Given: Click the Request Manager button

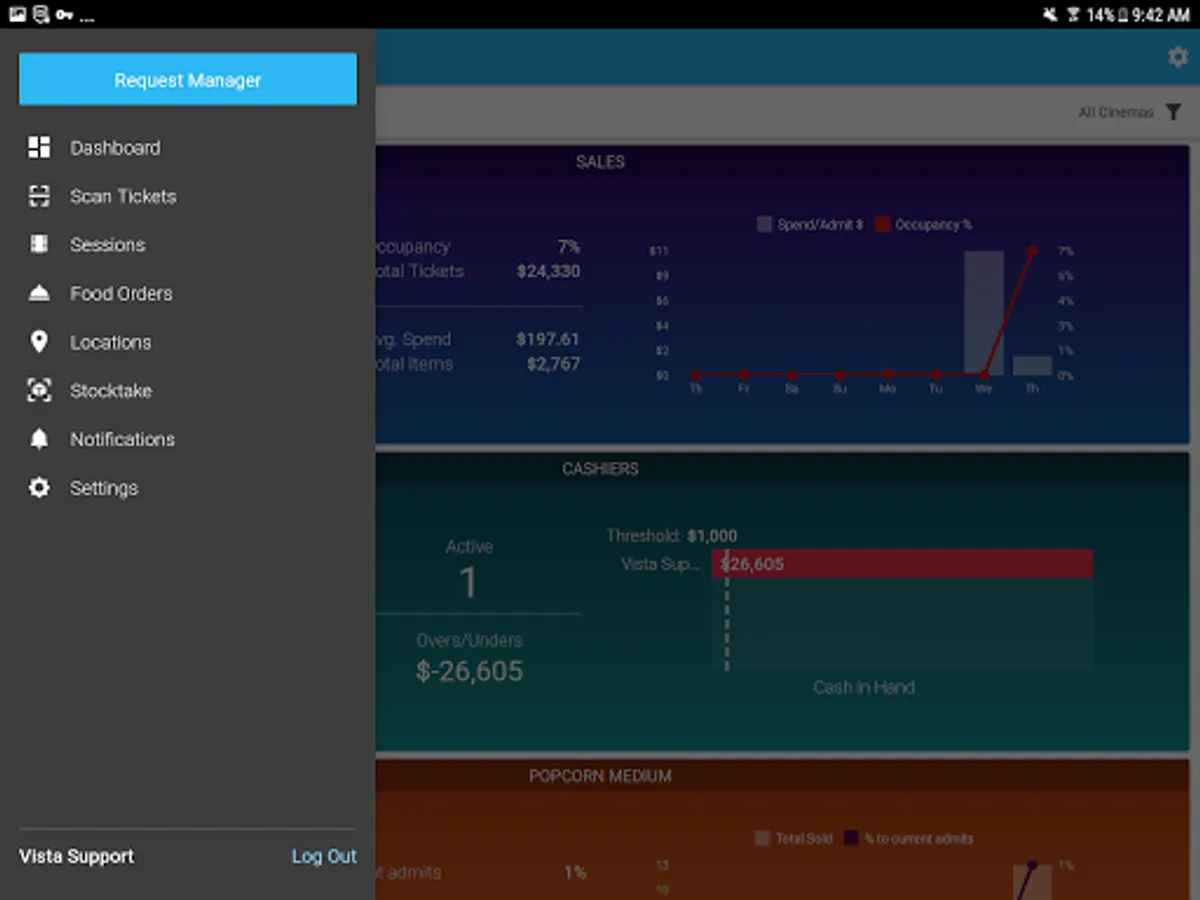Looking at the screenshot, I should pos(188,79).
